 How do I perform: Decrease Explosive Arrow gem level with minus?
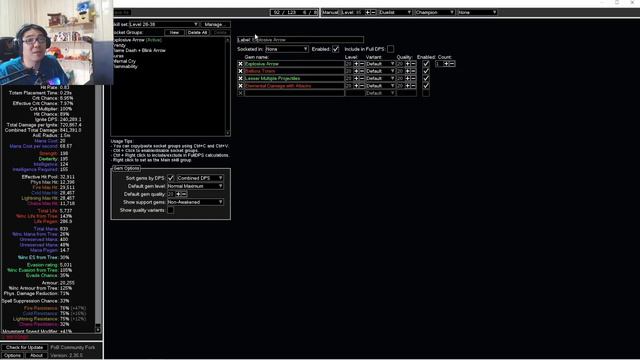click(x=362, y=64)
